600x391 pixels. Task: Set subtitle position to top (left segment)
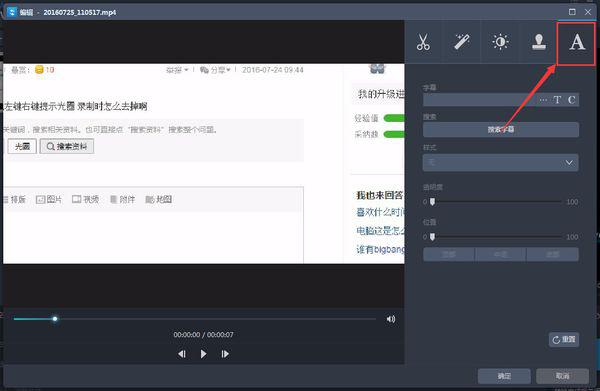(449, 254)
